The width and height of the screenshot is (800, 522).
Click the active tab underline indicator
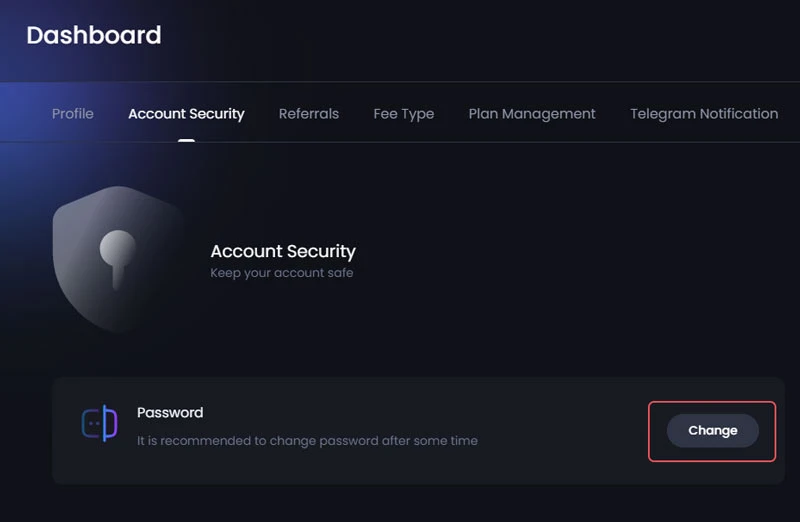186,140
